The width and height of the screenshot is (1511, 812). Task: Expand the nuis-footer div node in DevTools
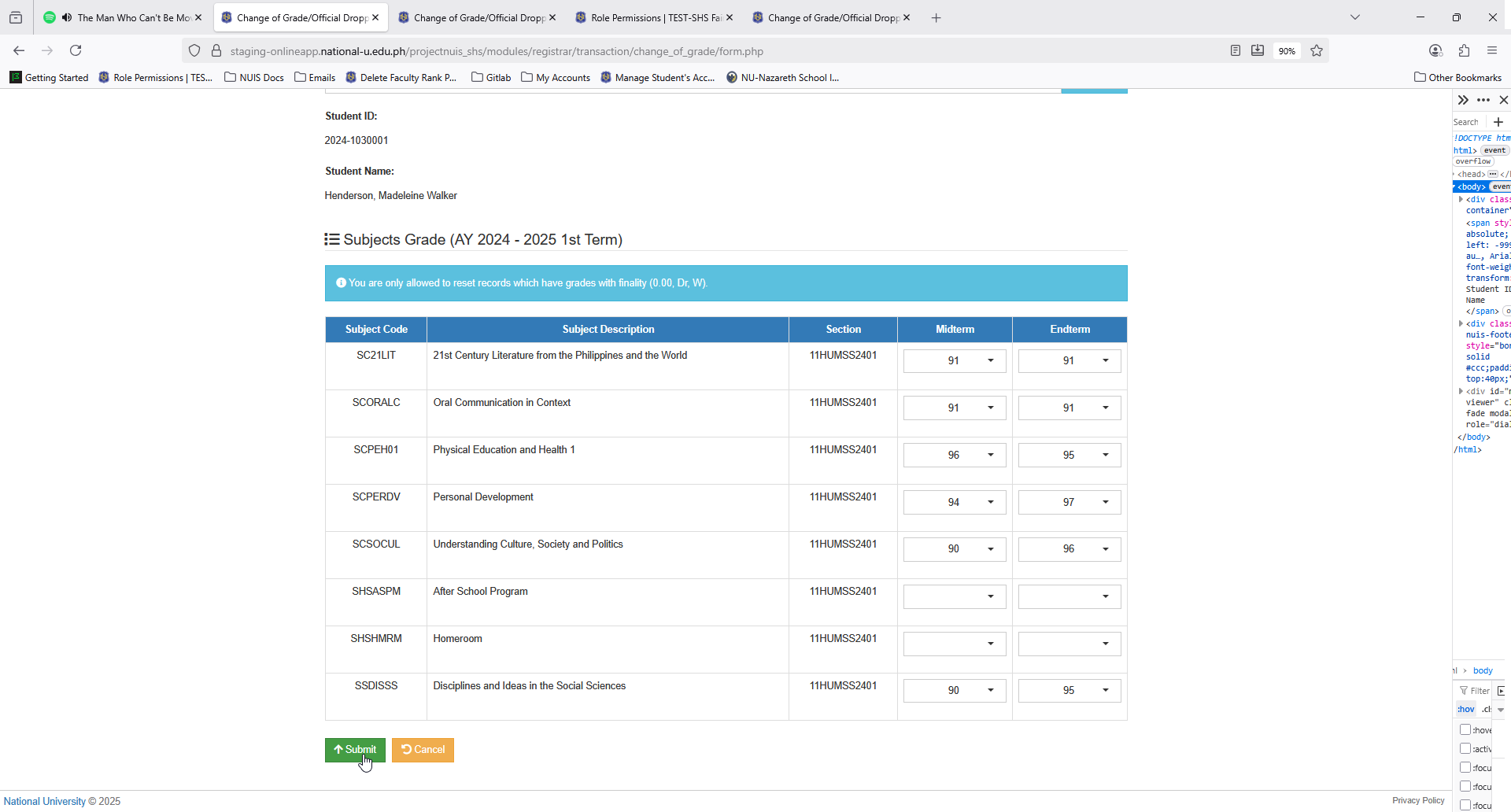tap(1461, 323)
